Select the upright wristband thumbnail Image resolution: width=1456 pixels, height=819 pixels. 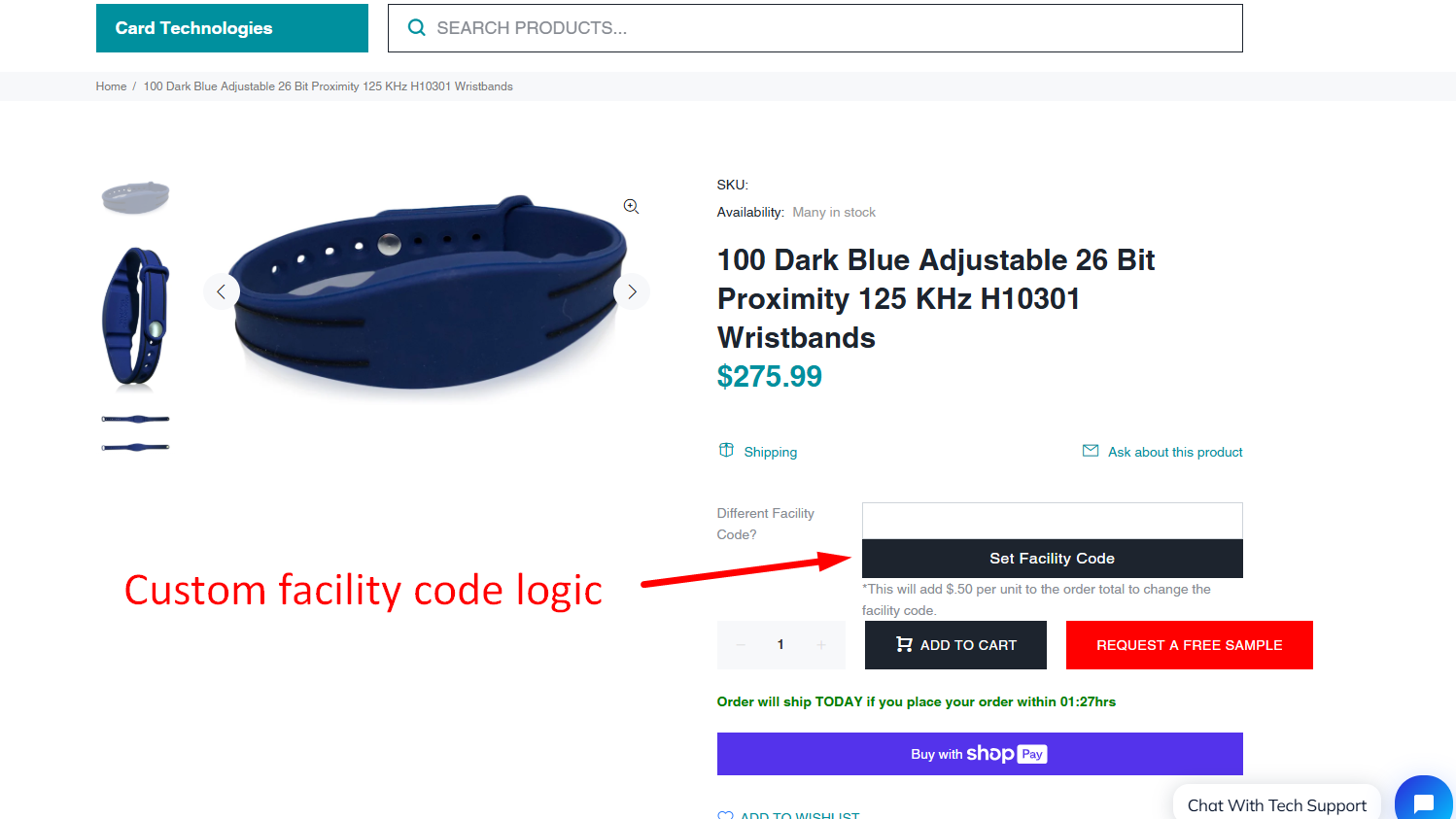pos(136,319)
